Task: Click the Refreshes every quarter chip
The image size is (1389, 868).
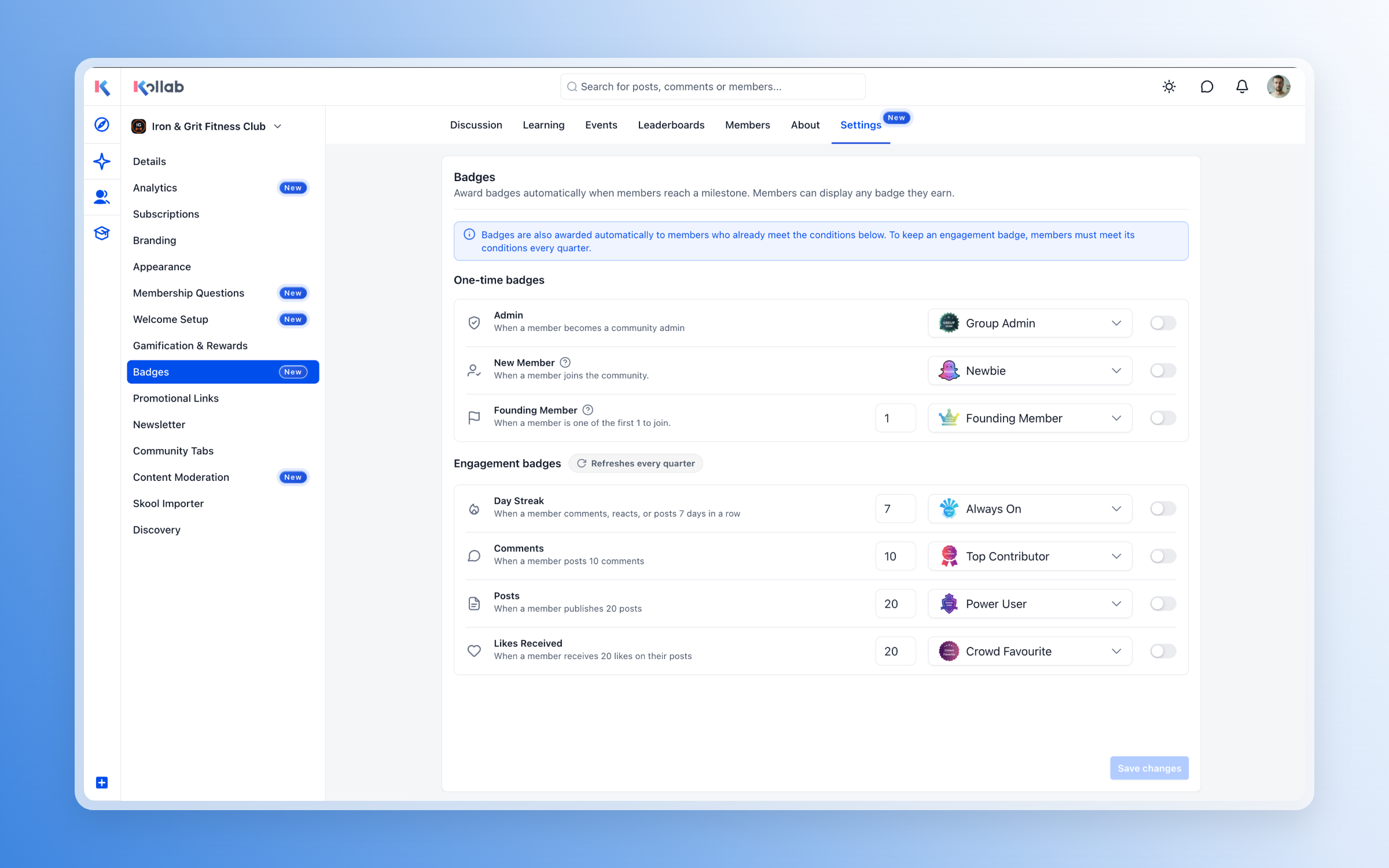Action: click(635, 463)
